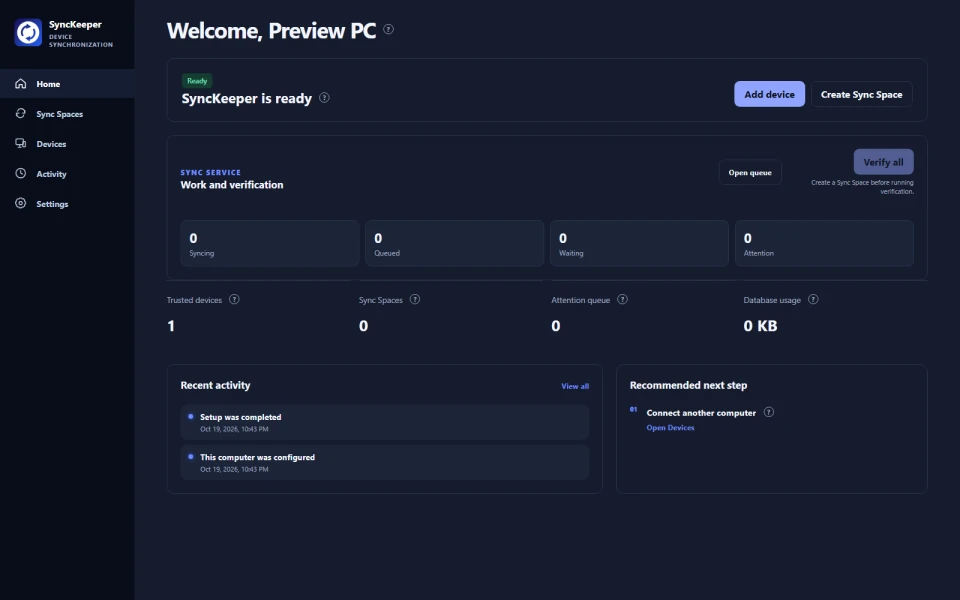Click the Recommended next step heading
960x600 pixels.
[x=688, y=385]
